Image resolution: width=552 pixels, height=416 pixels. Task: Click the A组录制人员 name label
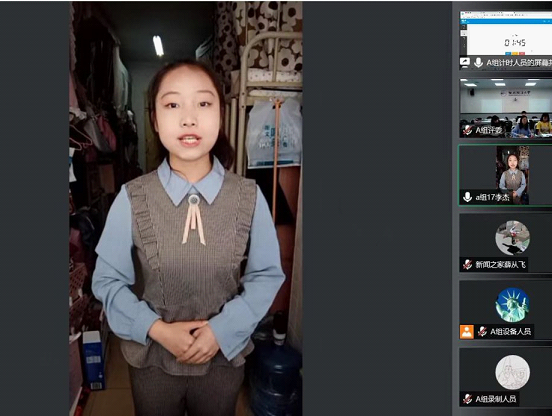(496, 399)
